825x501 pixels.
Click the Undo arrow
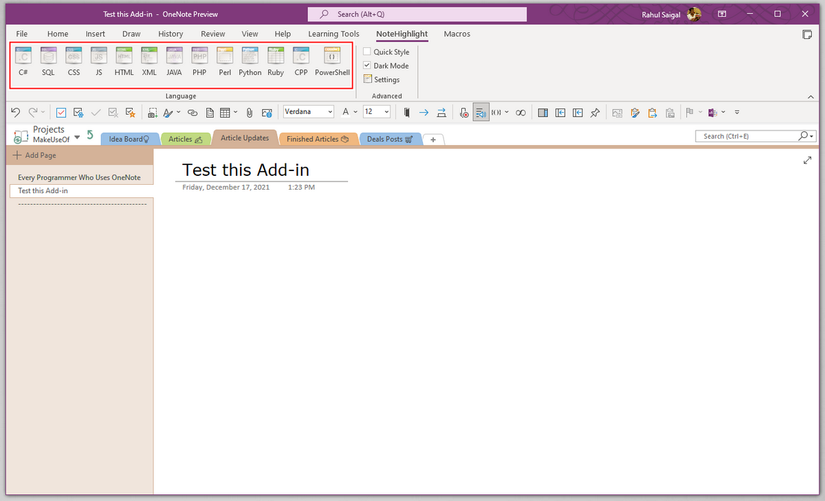click(x=15, y=112)
